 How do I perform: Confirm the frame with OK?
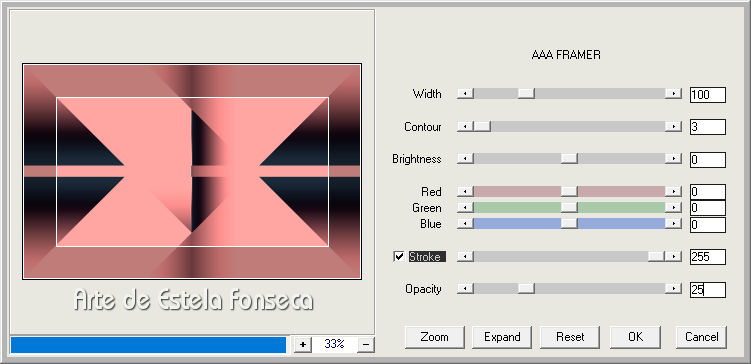point(635,337)
